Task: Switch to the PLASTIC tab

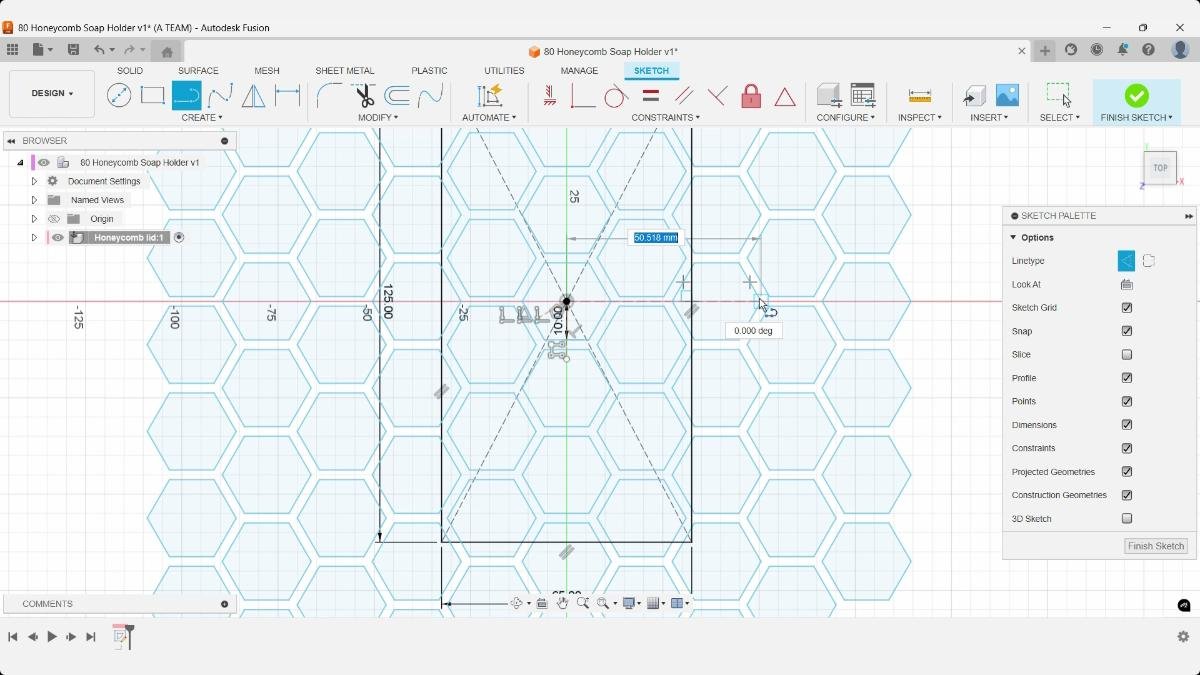Action: coord(429,71)
